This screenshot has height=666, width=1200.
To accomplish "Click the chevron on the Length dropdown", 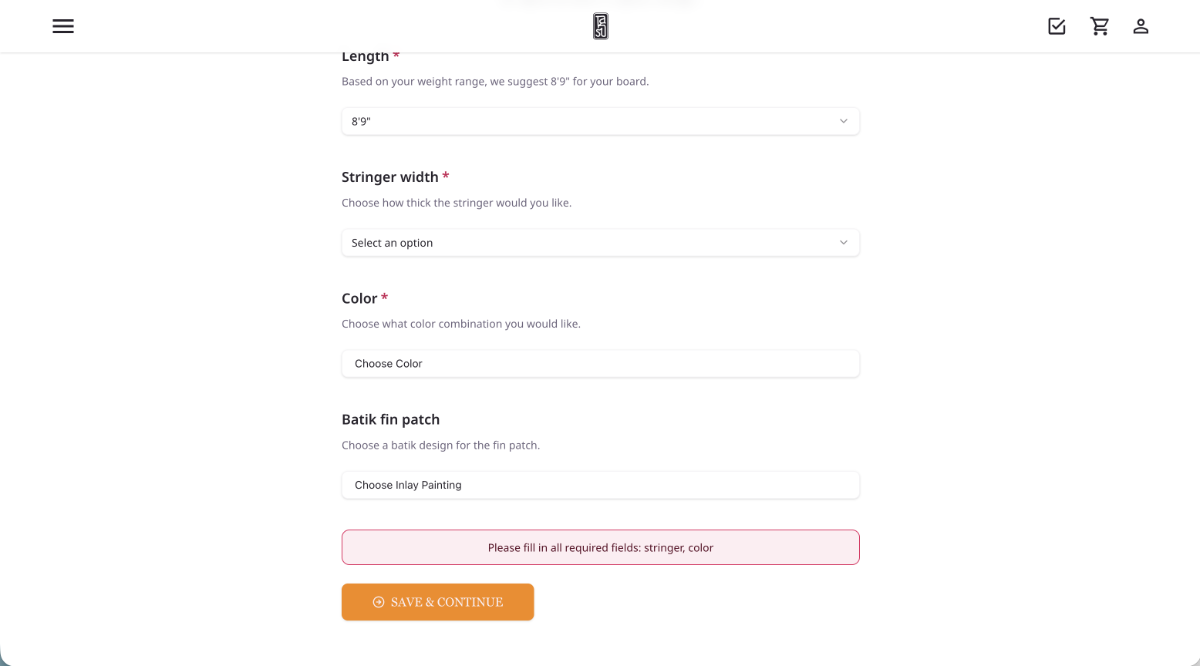I will coord(843,121).
